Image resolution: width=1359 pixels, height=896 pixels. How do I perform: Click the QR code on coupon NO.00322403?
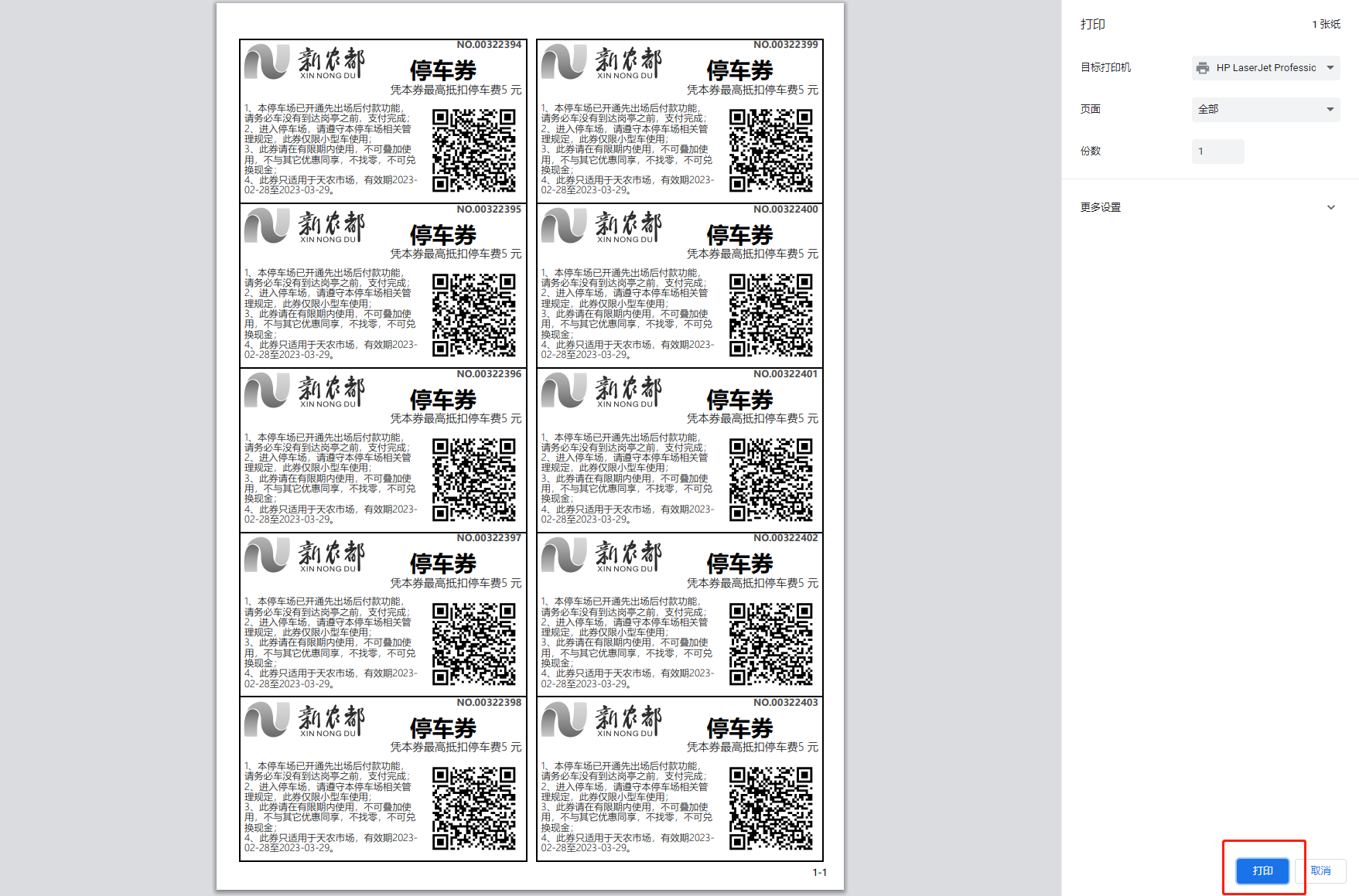pyautogui.click(x=771, y=809)
